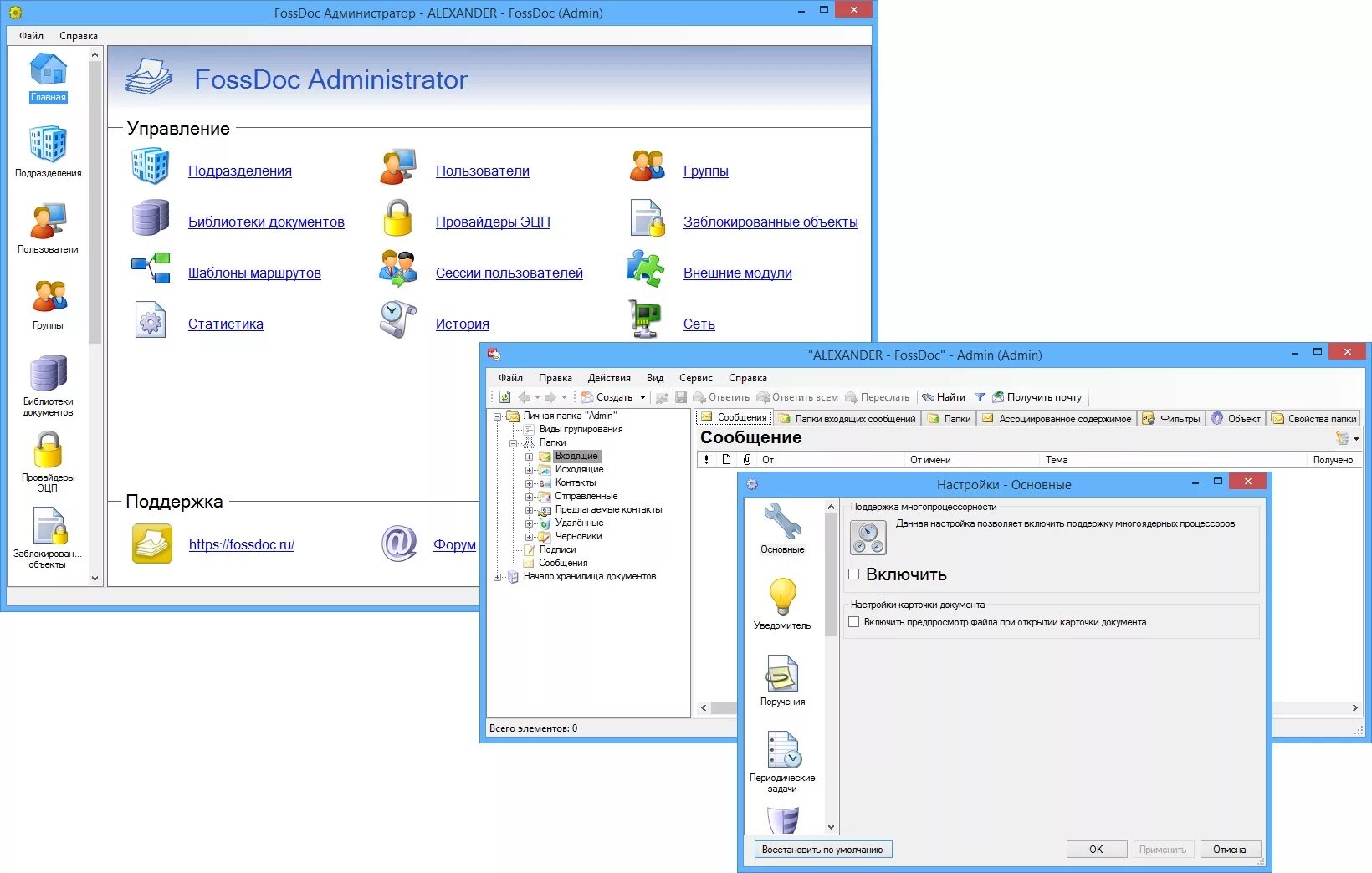Open the Пользователи link in Управление
This screenshot has height=873, width=1372.
point(483,171)
